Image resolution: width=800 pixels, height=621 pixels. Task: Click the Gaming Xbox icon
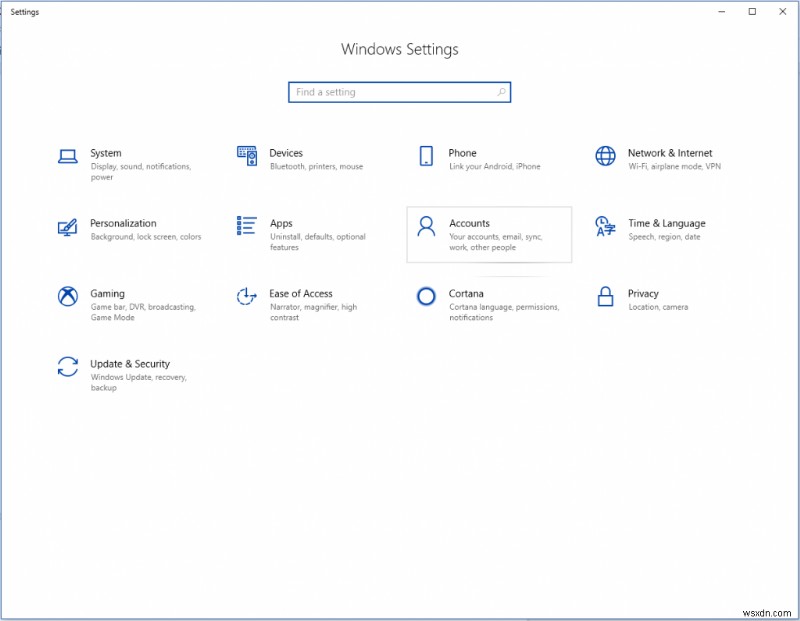coord(68,298)
